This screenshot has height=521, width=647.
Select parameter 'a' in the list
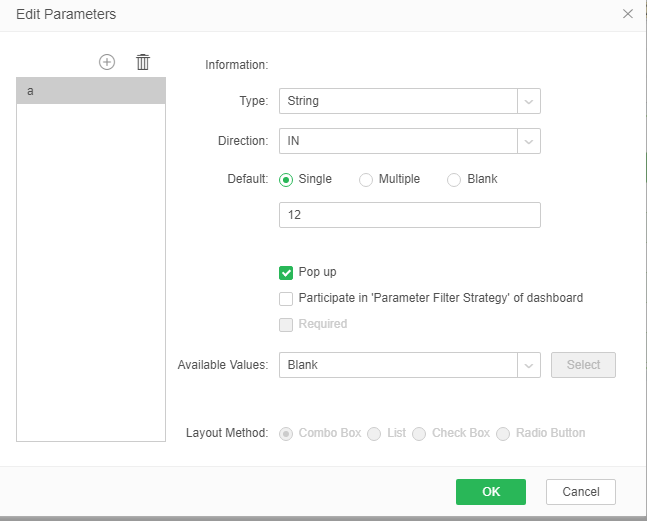click(x=91, y=91)
